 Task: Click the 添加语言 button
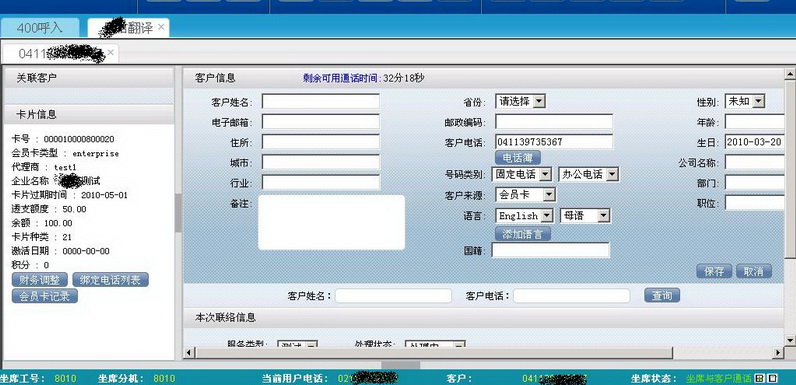coord(523,234)
